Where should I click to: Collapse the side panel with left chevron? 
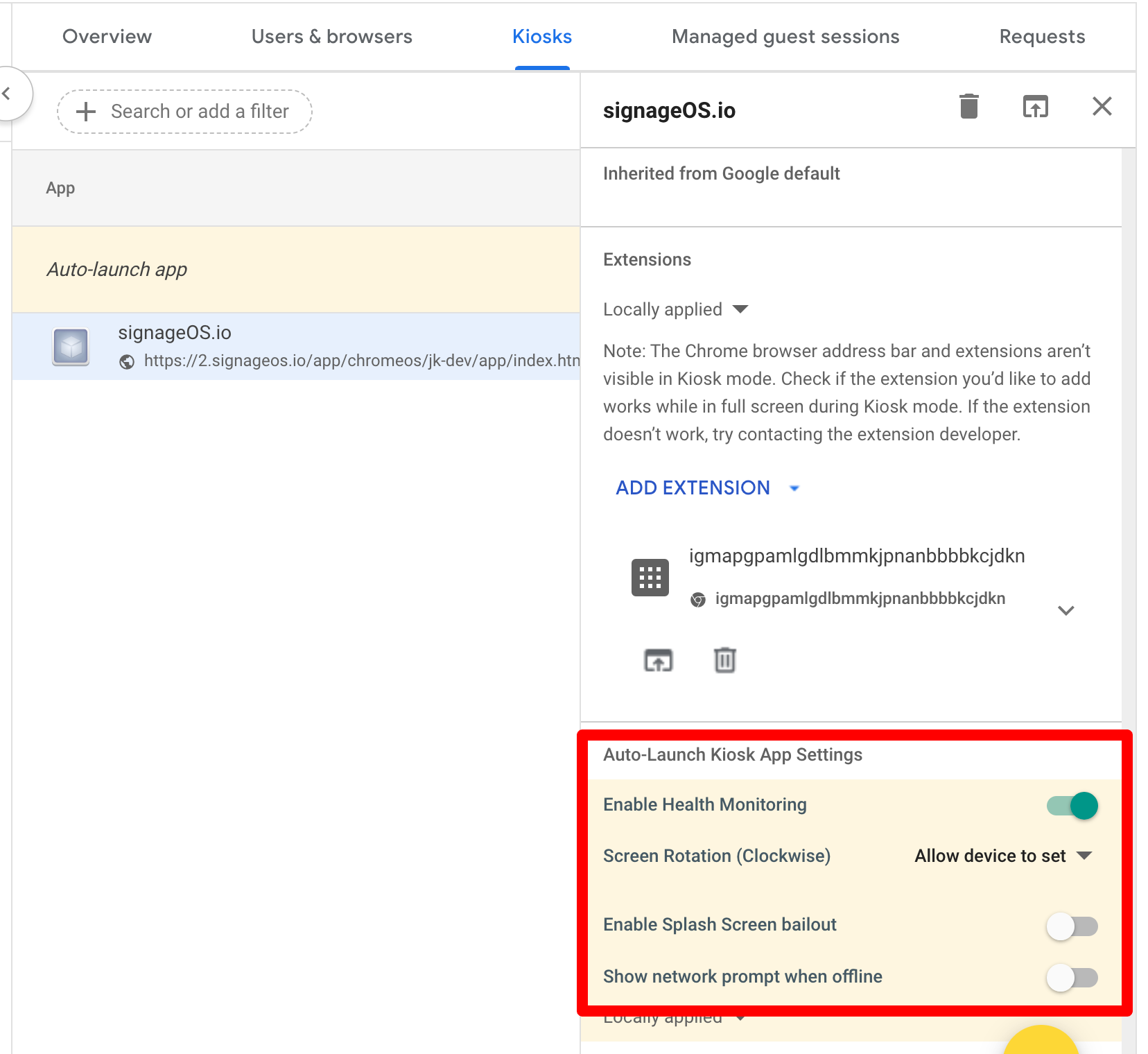(8, 94)
